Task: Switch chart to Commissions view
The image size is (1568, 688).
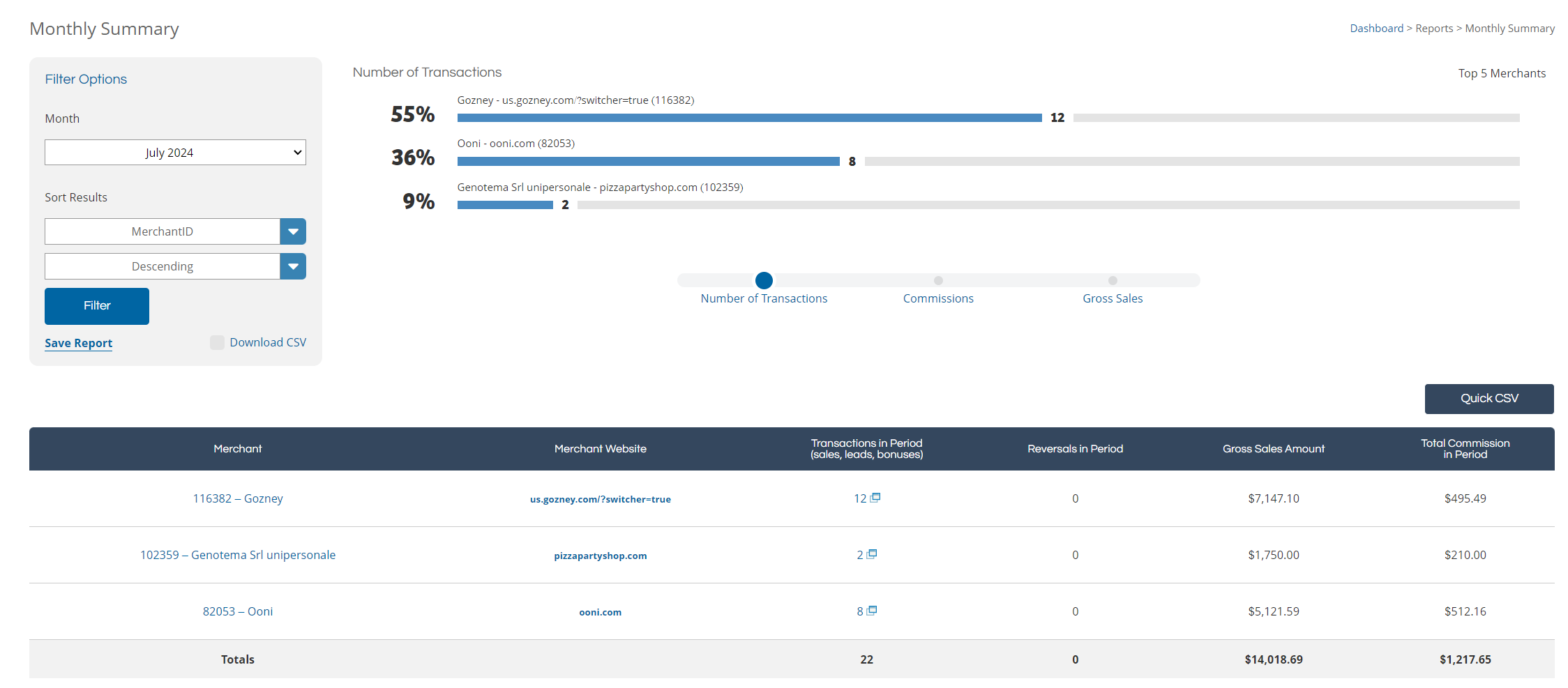Action: (x=938, y=298)
